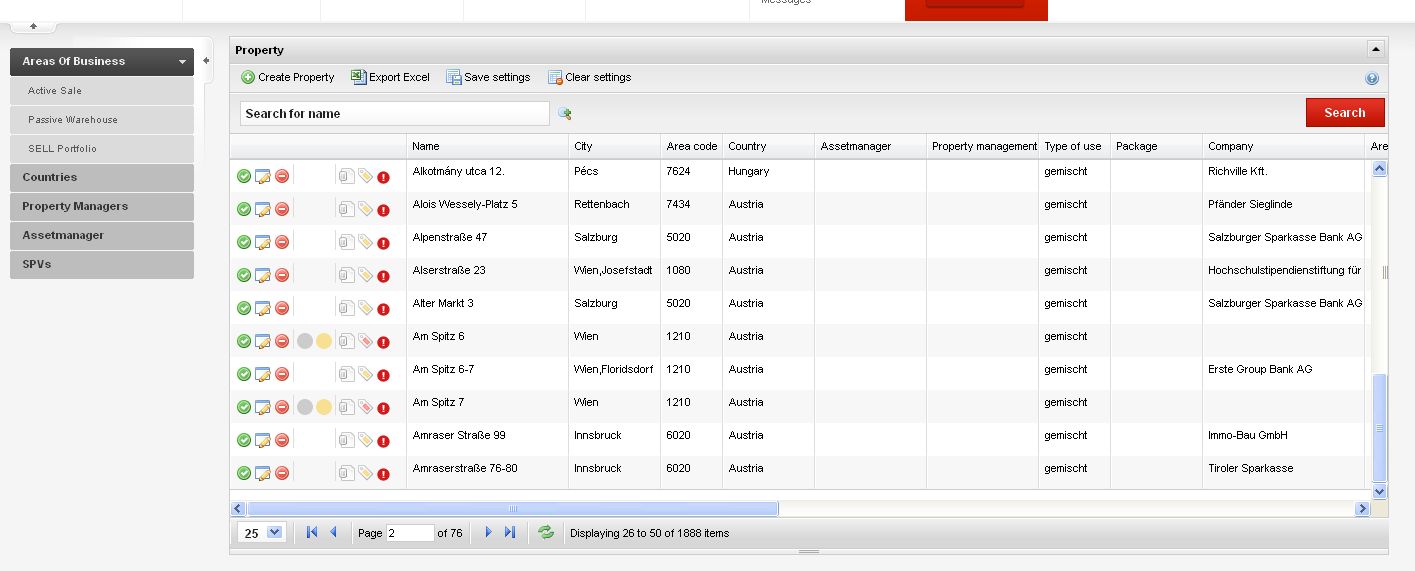The height and width of the screenshot is (571, 1415).
Task: Click the yellow circle in Am Spitz 6 row
Action: (x=324, y=341)
